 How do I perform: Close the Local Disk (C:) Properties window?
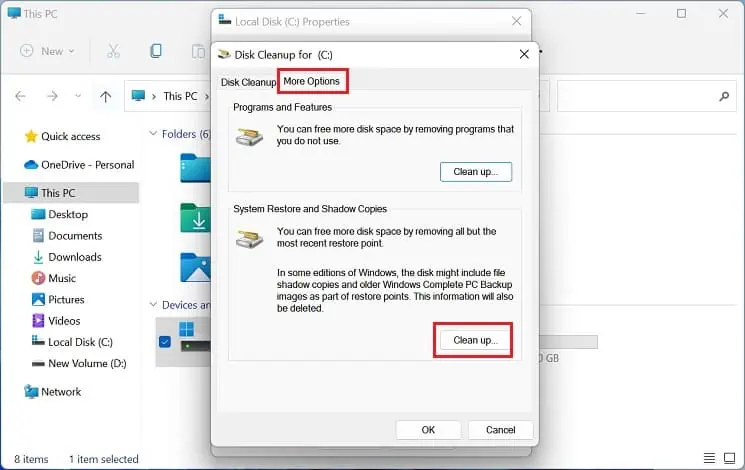[516, 21]
